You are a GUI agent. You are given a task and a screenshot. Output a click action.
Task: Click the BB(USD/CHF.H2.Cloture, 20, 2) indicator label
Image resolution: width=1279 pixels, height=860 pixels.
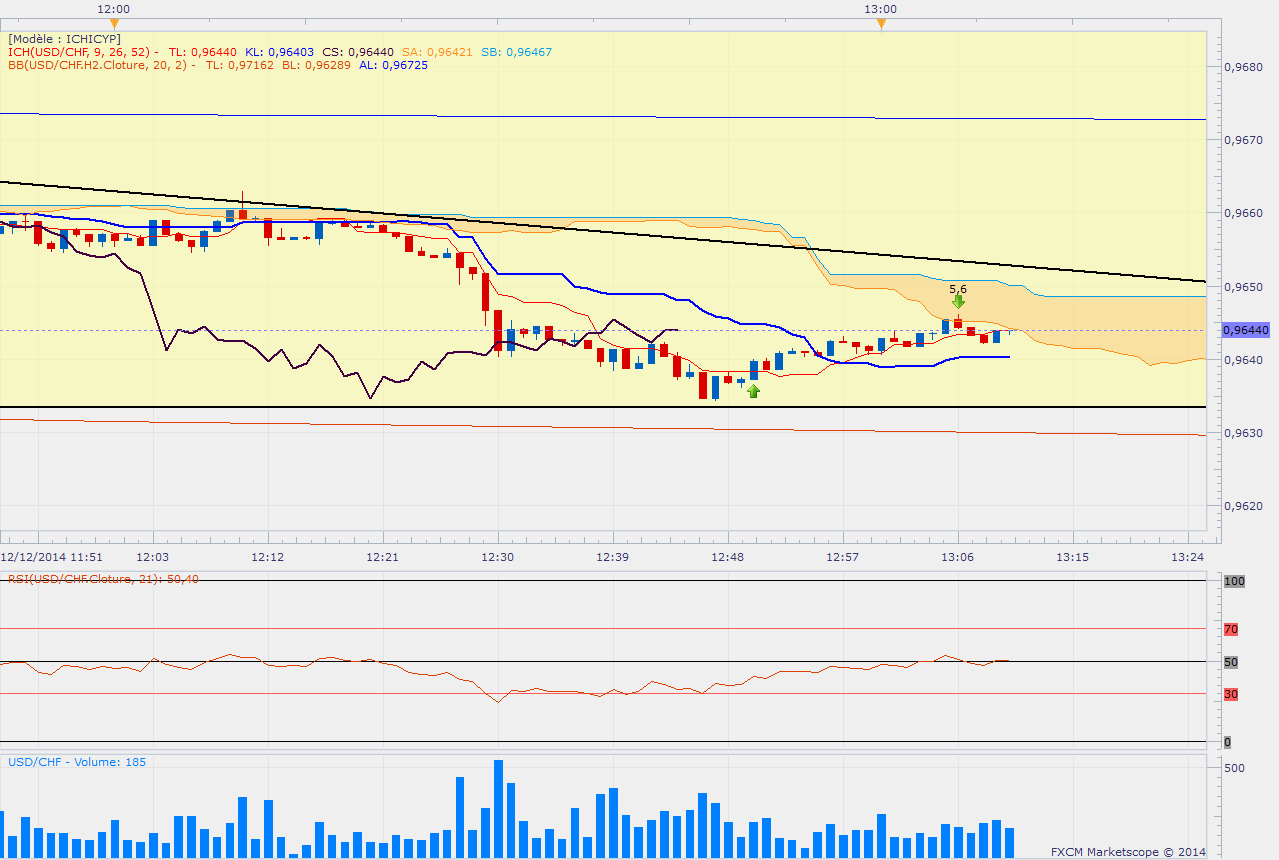click(x=98, y=65)
